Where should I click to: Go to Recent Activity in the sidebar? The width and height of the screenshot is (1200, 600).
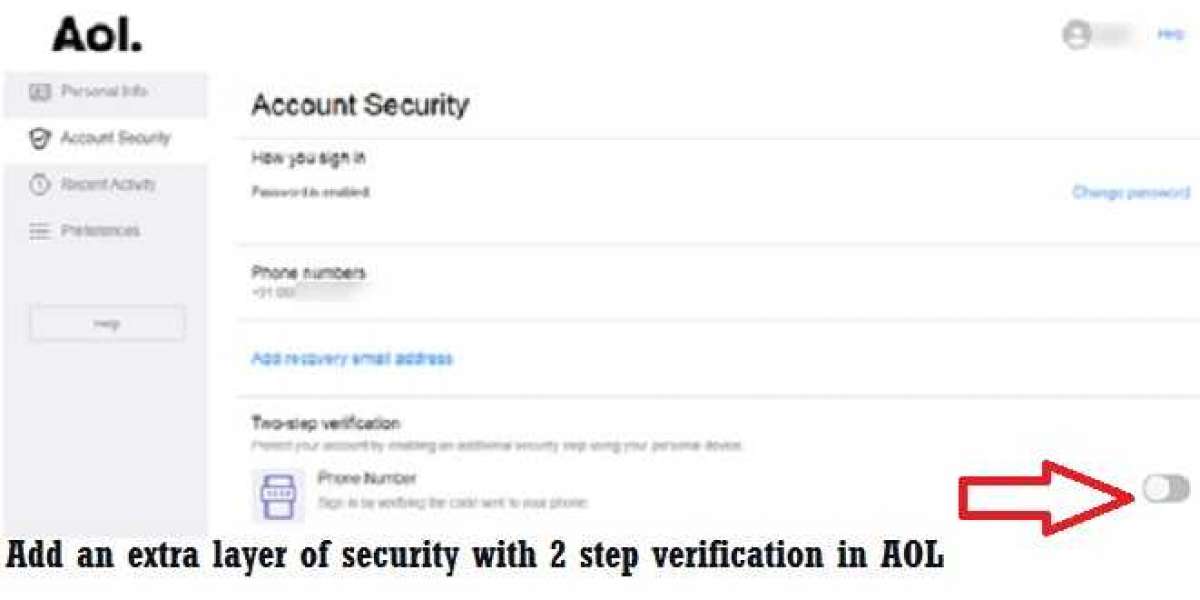click(x=107, y=185)
